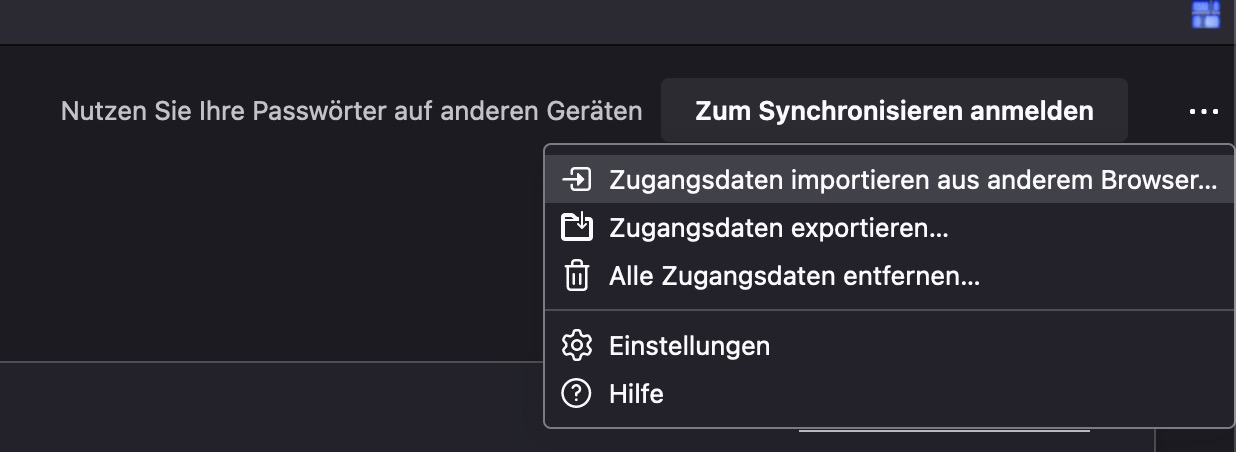Click the word Browser in the import entry
The image size is (1236, 452).
[x=1158, y=180]
